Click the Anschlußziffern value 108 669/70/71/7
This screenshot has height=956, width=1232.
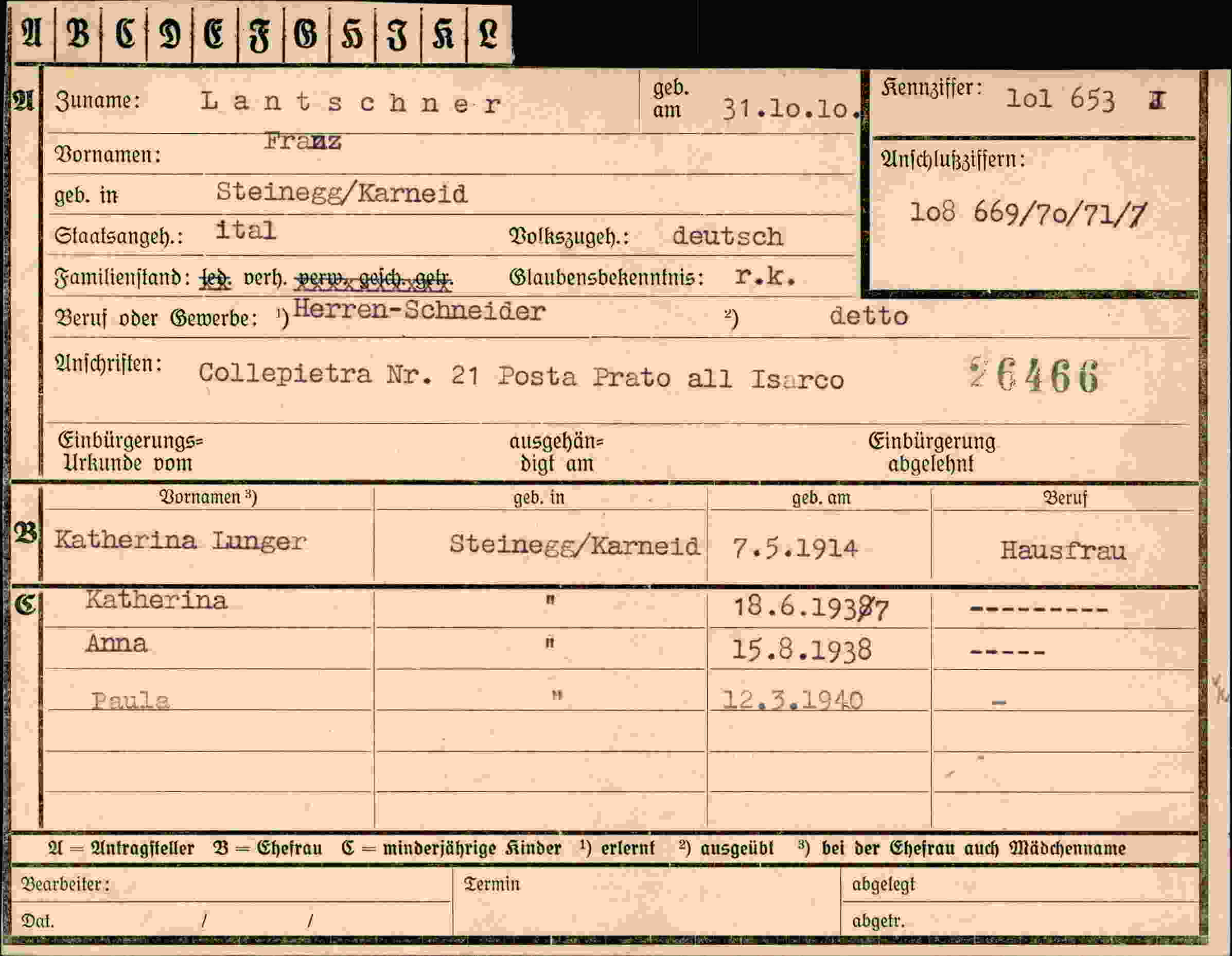[x=1028, y=213]
